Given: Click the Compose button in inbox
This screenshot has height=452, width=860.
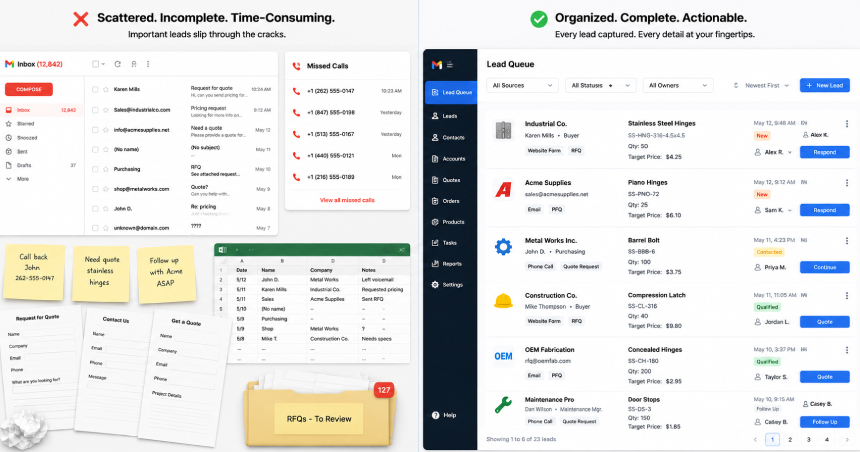Looking at the screenshot, I should tap(29, 89).
